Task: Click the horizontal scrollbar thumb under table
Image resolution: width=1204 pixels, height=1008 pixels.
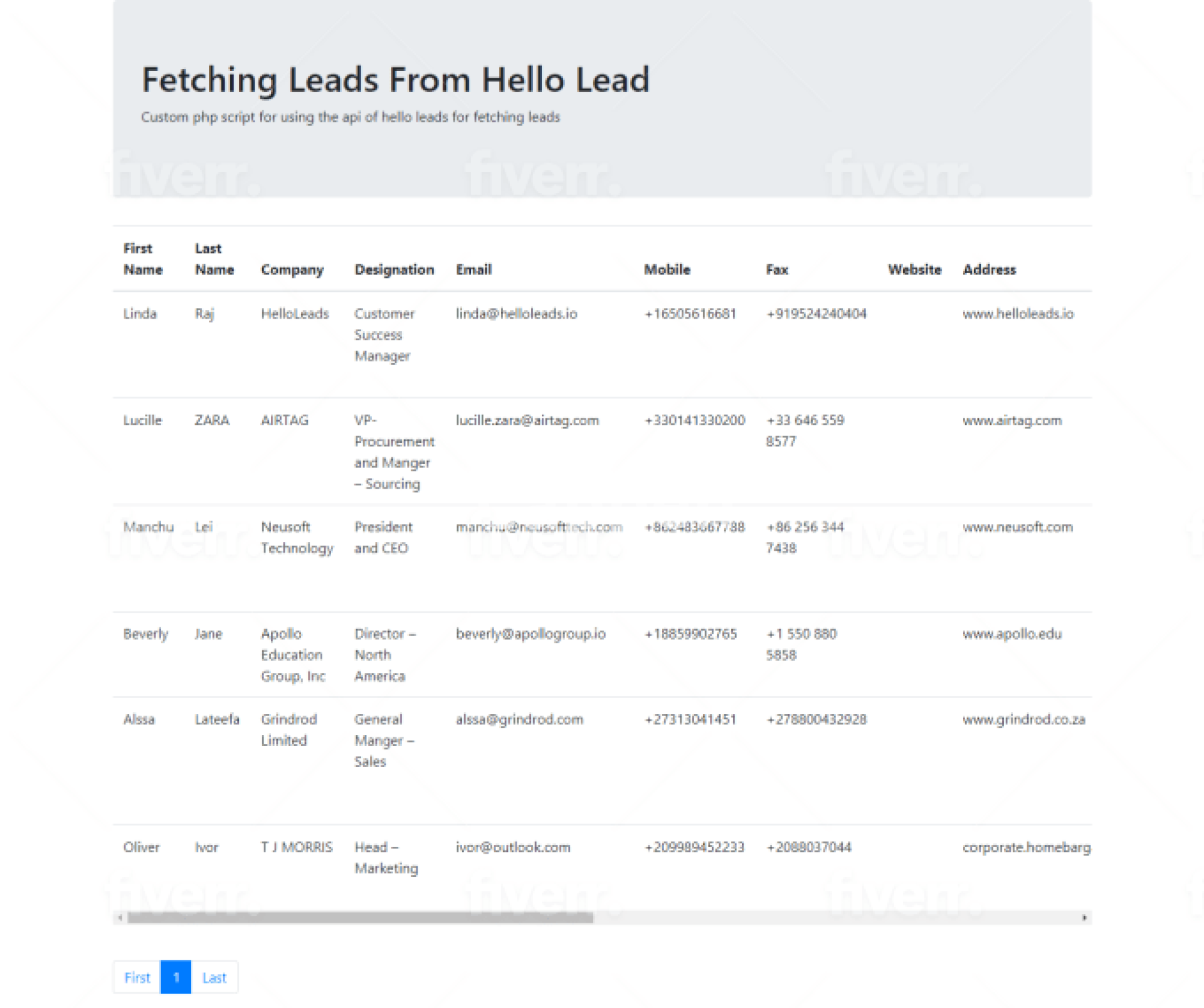Action: click(360, 918)
